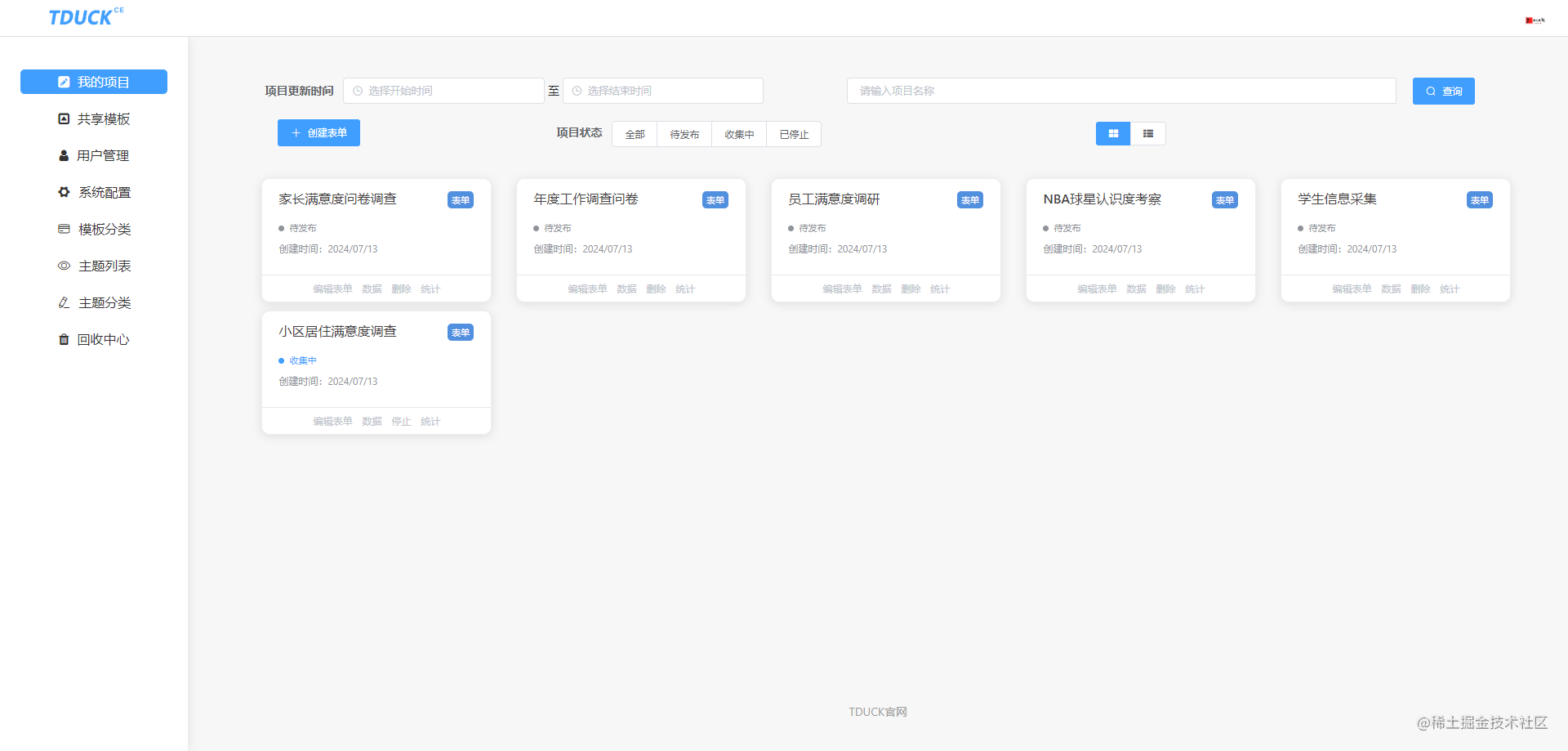Filter project status by 收集中
This screenshot has width=1568, height=751.
739,134
